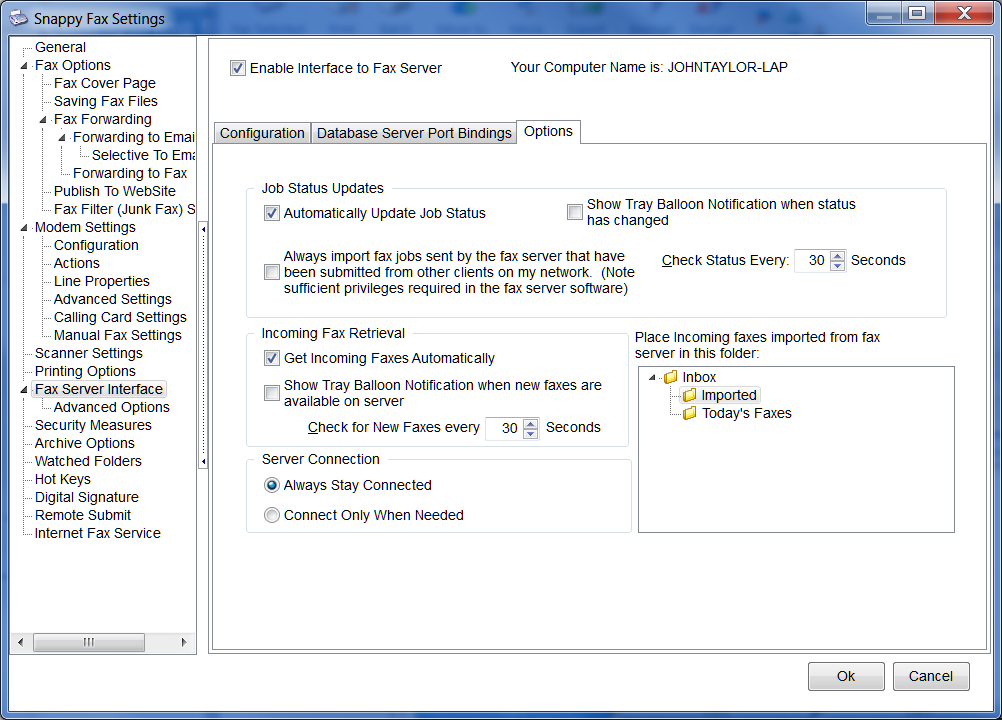Open Advanced Settings under Modem Settings

tap(112, 299)
